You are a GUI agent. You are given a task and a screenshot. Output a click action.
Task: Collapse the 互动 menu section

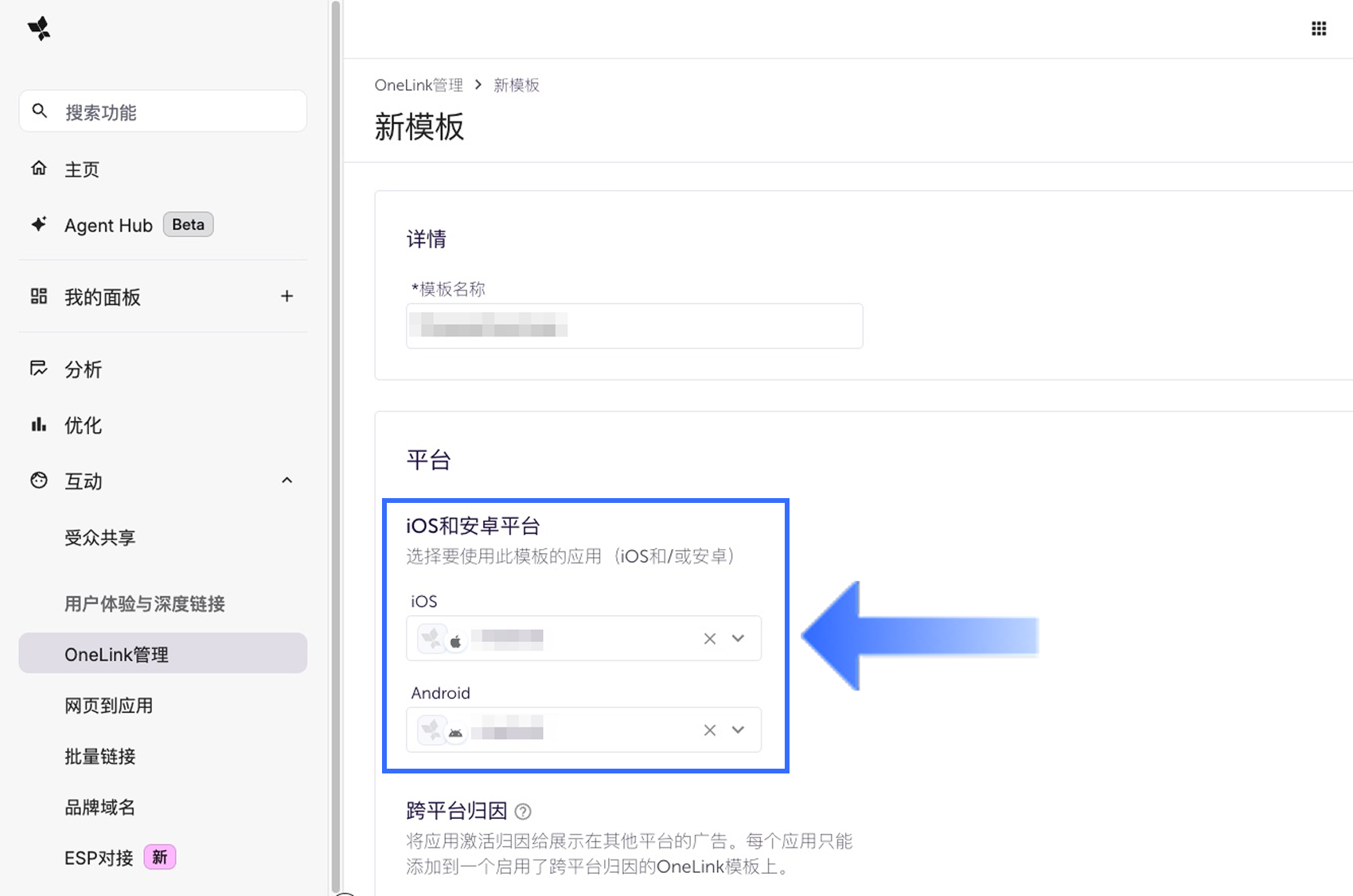tap(287, 481)
